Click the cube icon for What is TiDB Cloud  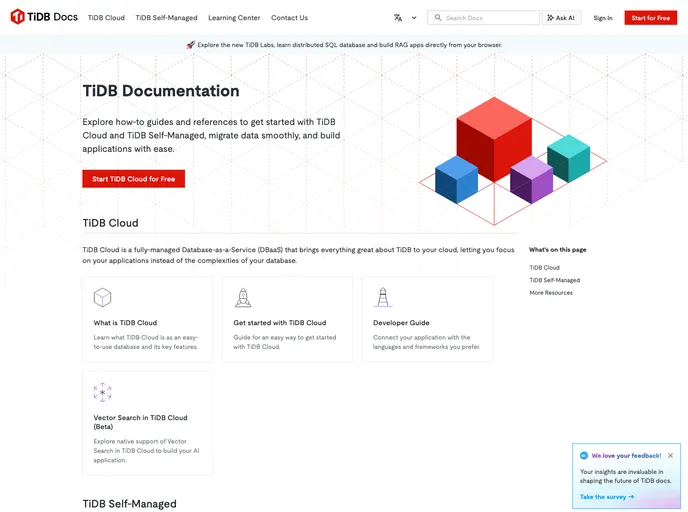coord(102,297)
